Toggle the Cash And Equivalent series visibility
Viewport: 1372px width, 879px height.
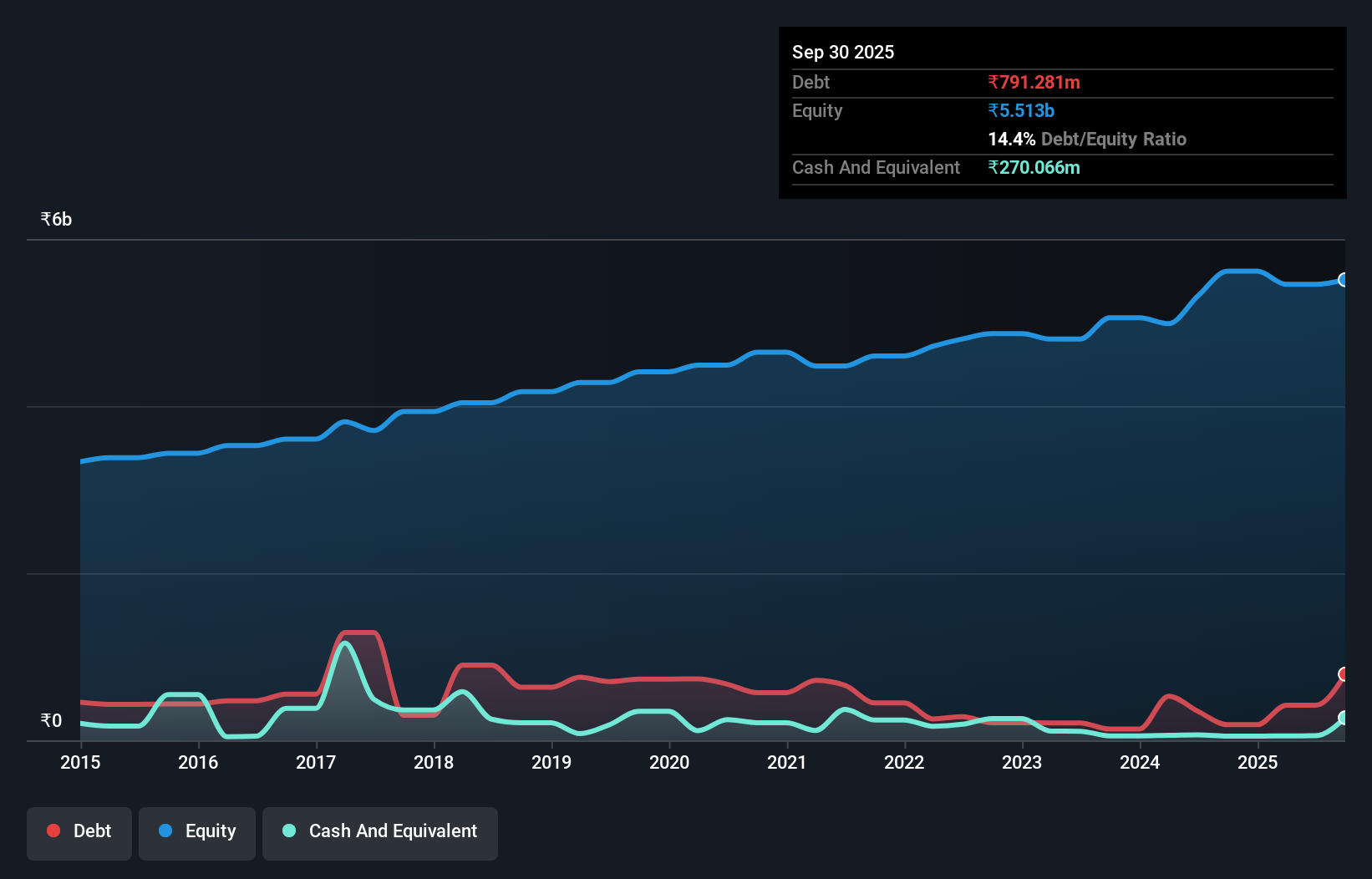coord(379,831)
